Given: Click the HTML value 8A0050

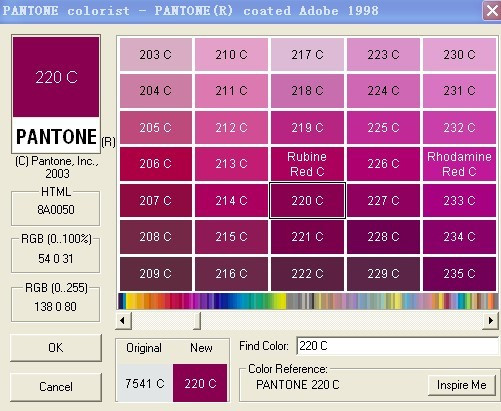Looking at the screenshot, I should [x=56, y=210].
